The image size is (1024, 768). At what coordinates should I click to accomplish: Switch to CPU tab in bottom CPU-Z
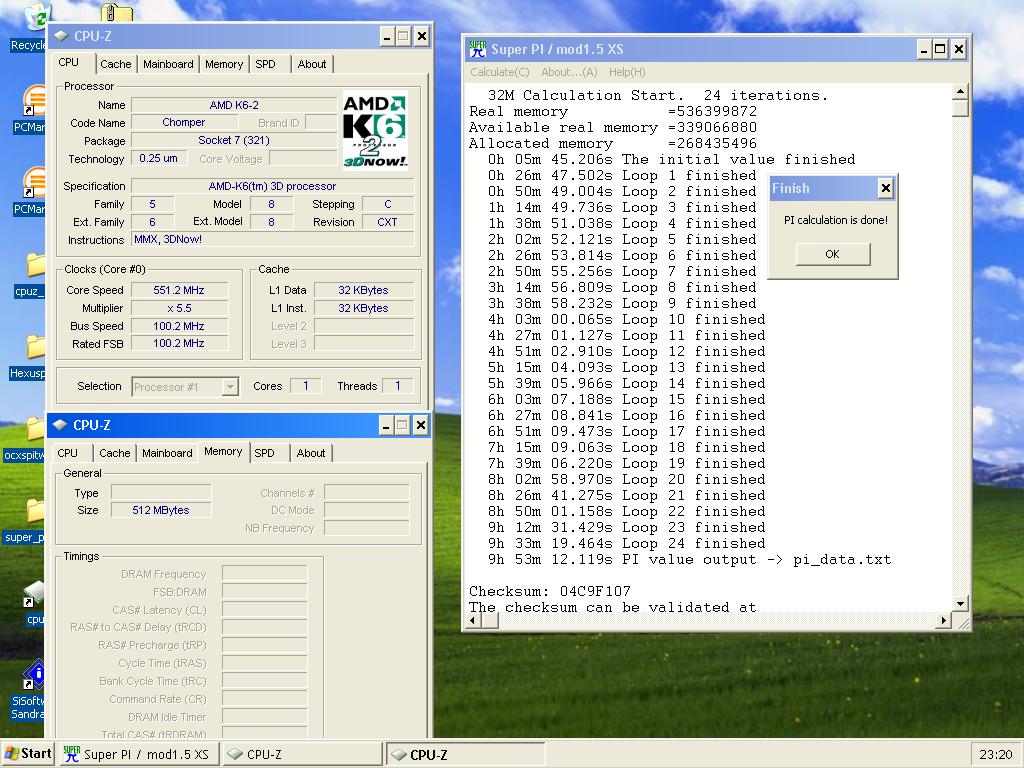tap(67, 453)
